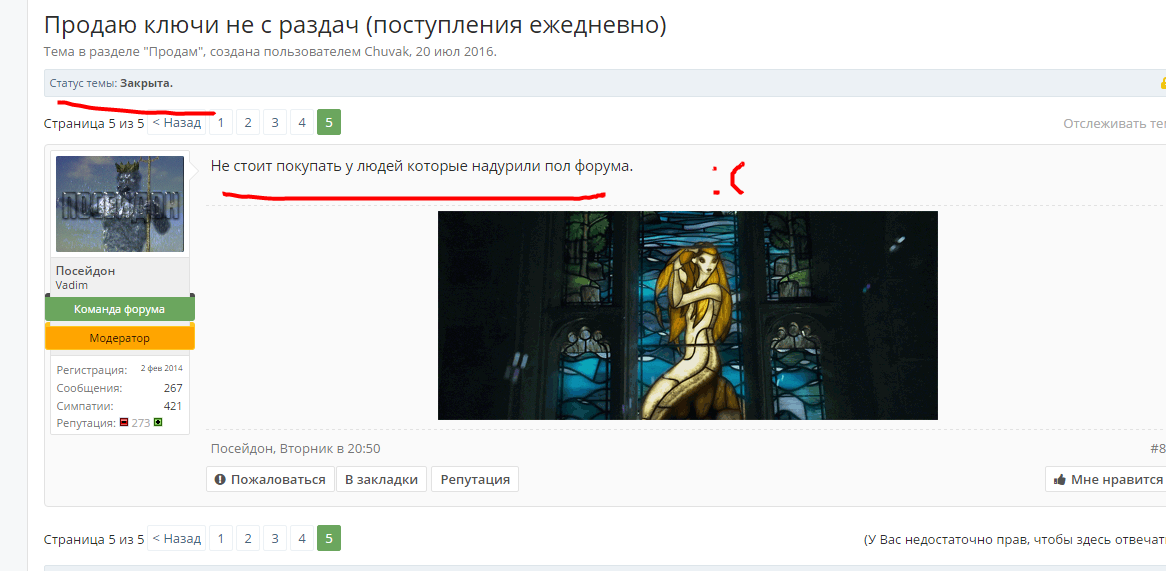The height and width of the screenshot is (571, 1166).
Task: Click < Назад in the lower pagination
Action: coord(176,538)
